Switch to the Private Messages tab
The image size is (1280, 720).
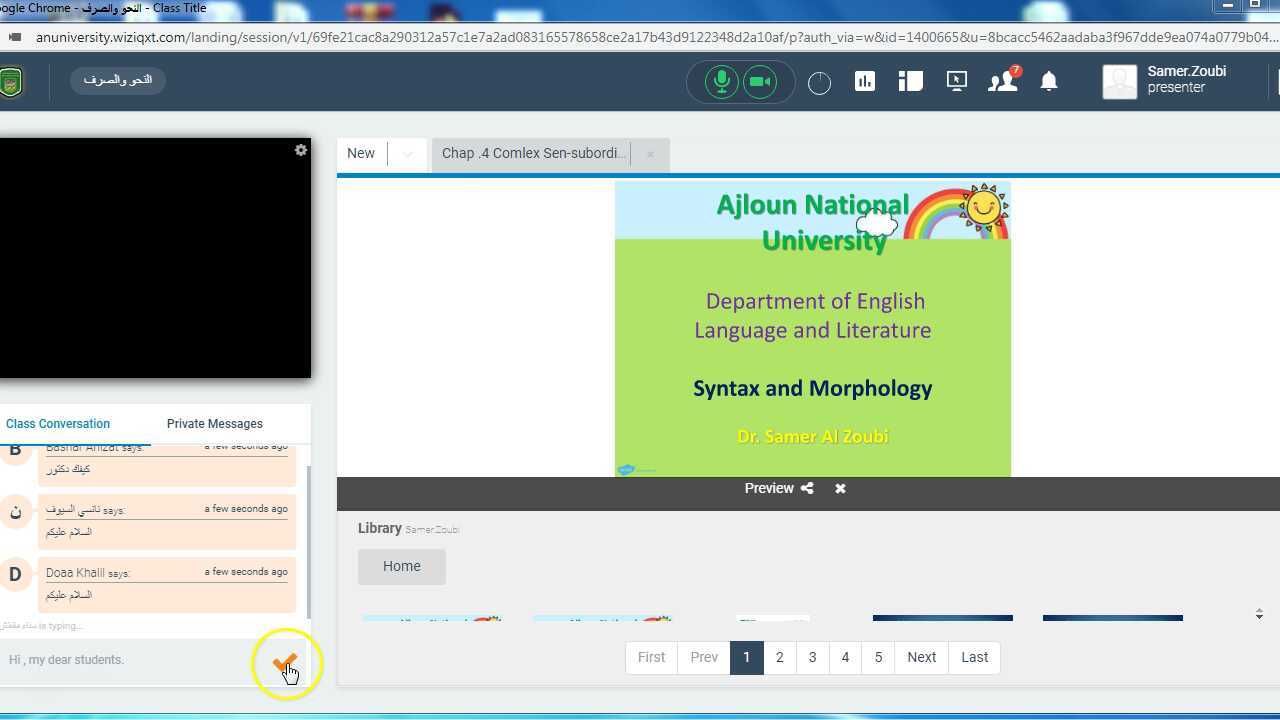(214, 424)
